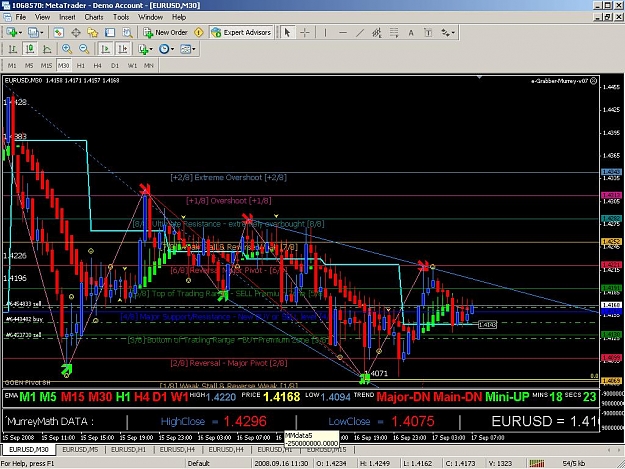Image resolution: width=625 pixels, height=469 pixels.
Task: Click the 'e-GrabberMurrey-v07' expert label
Action: 560,81
